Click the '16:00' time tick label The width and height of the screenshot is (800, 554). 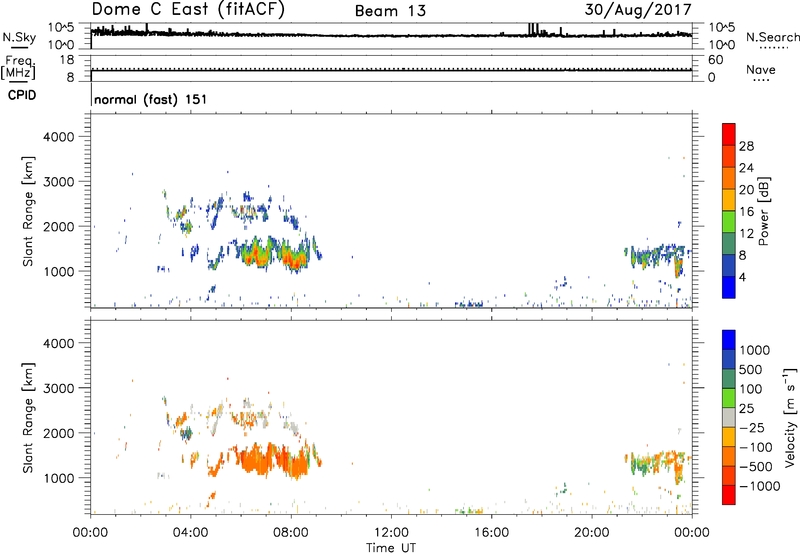[491, 533]
